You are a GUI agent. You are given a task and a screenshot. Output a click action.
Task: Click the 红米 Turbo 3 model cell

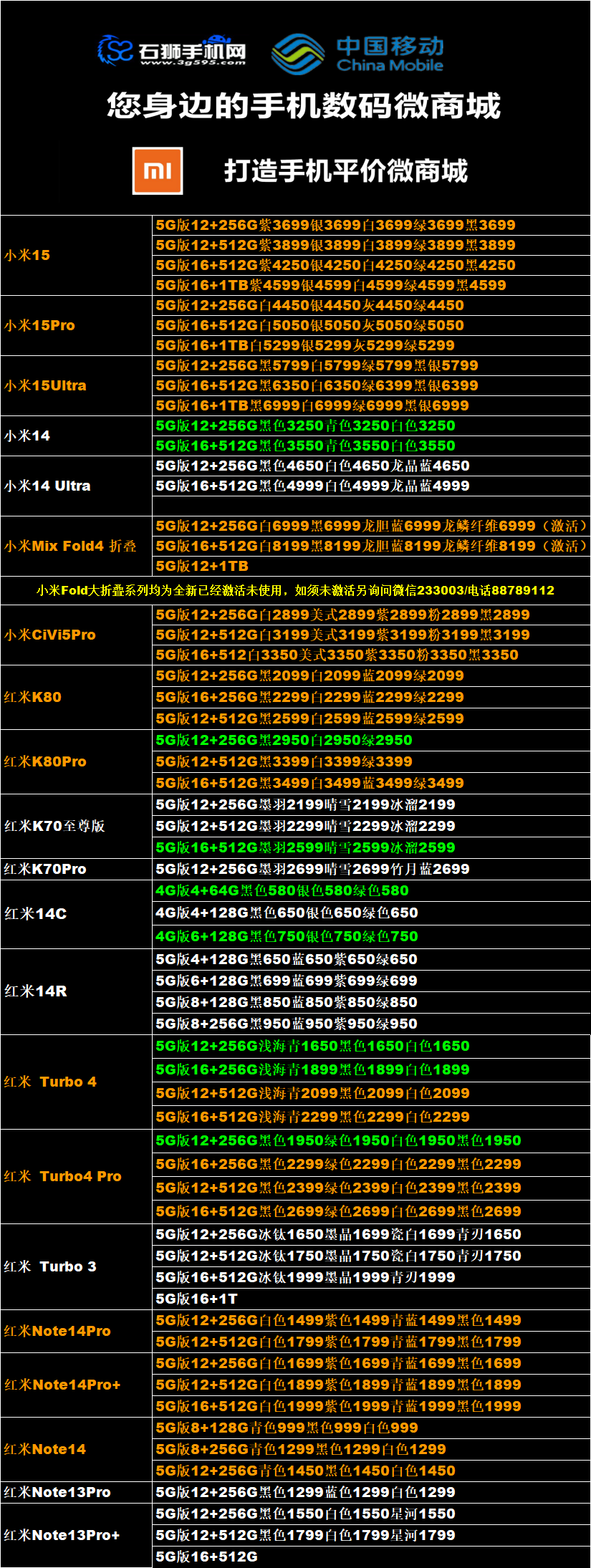(77, 1266)
